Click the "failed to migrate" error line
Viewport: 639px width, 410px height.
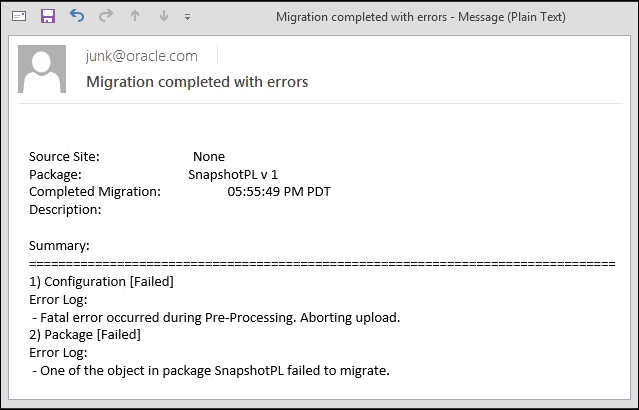[x=210, y=371]
